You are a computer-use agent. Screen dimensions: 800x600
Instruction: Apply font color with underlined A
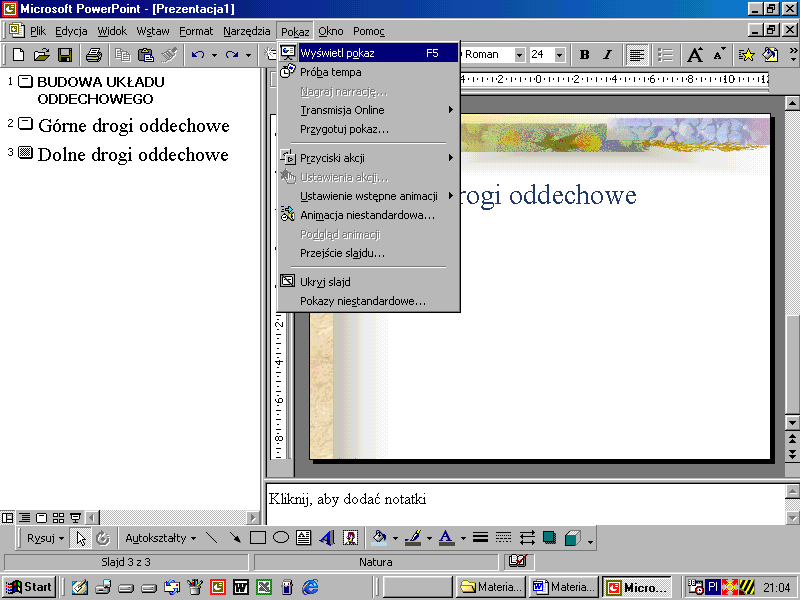[447, 538]
